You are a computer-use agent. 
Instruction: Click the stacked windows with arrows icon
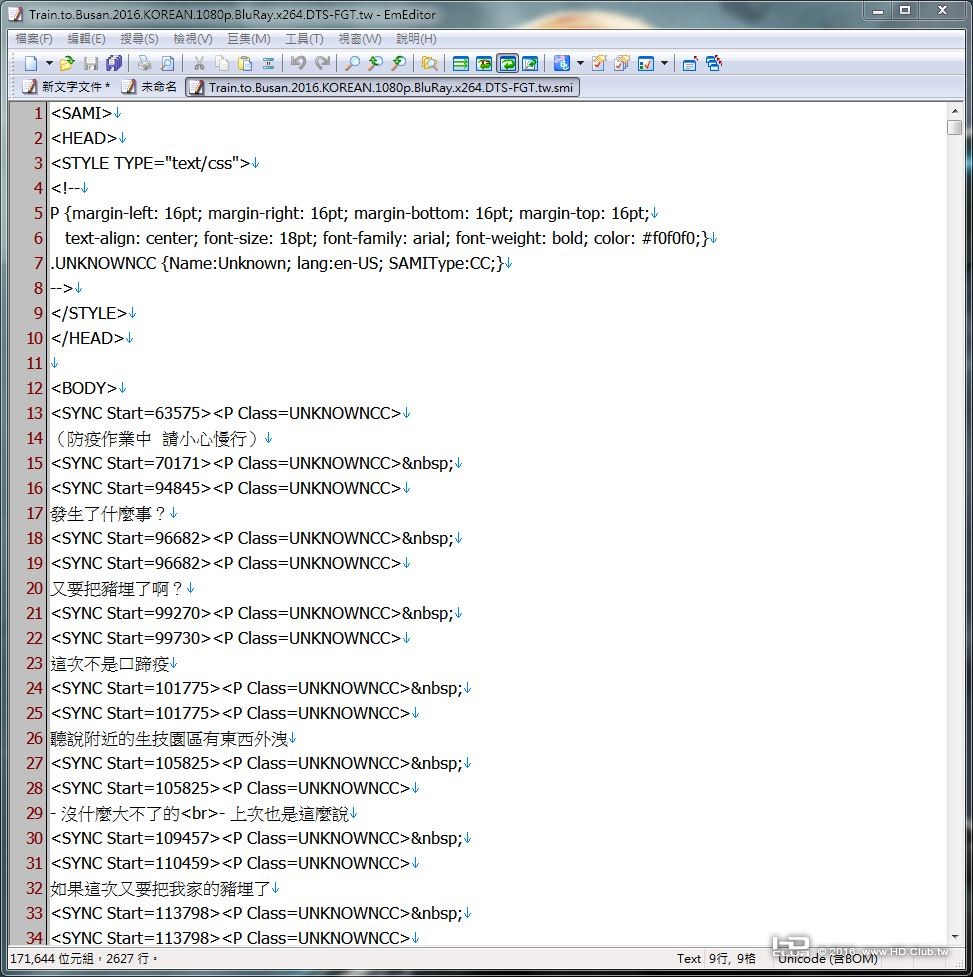[x=713, y=63]
